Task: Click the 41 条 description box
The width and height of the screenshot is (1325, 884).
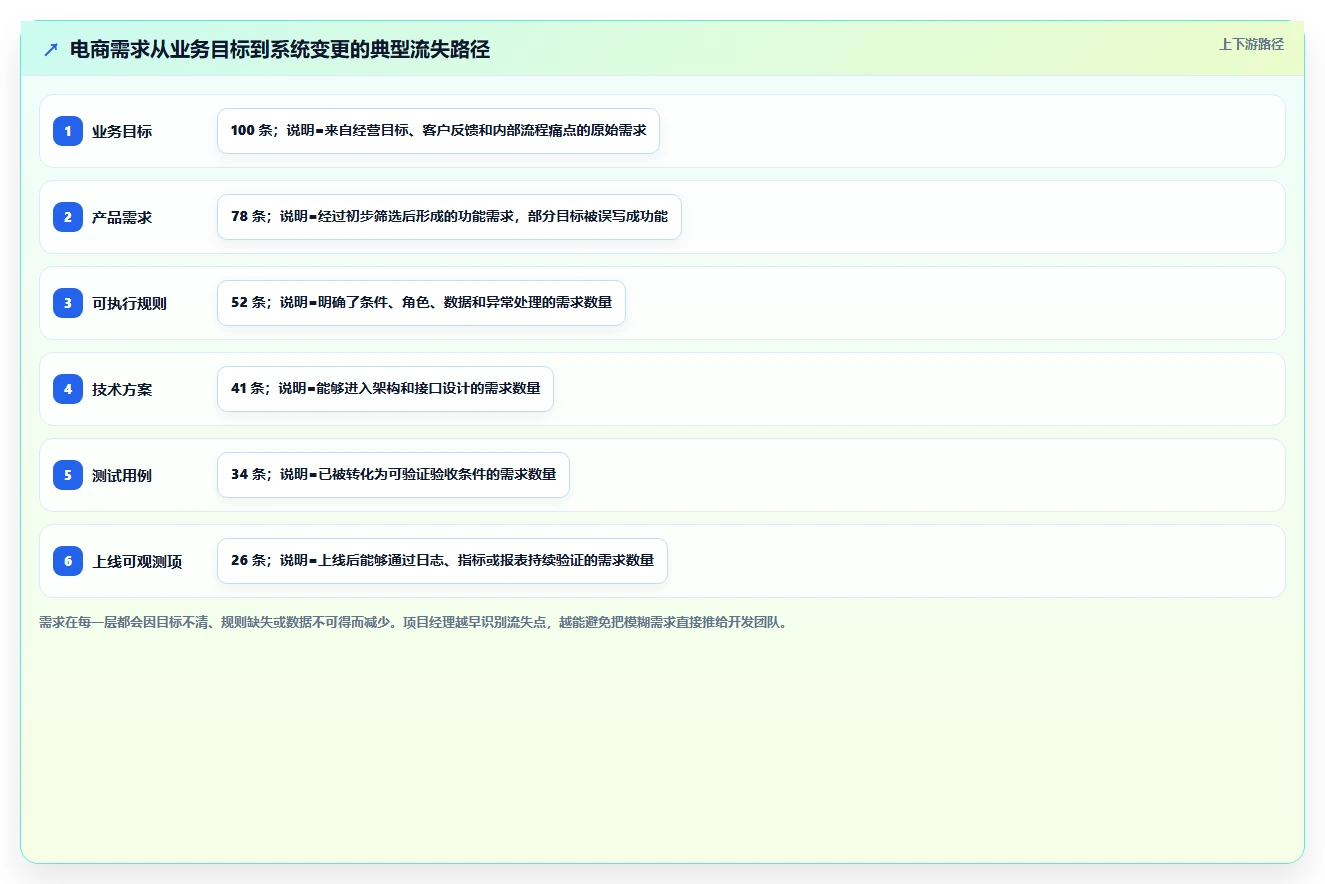Action: [385, 389]
